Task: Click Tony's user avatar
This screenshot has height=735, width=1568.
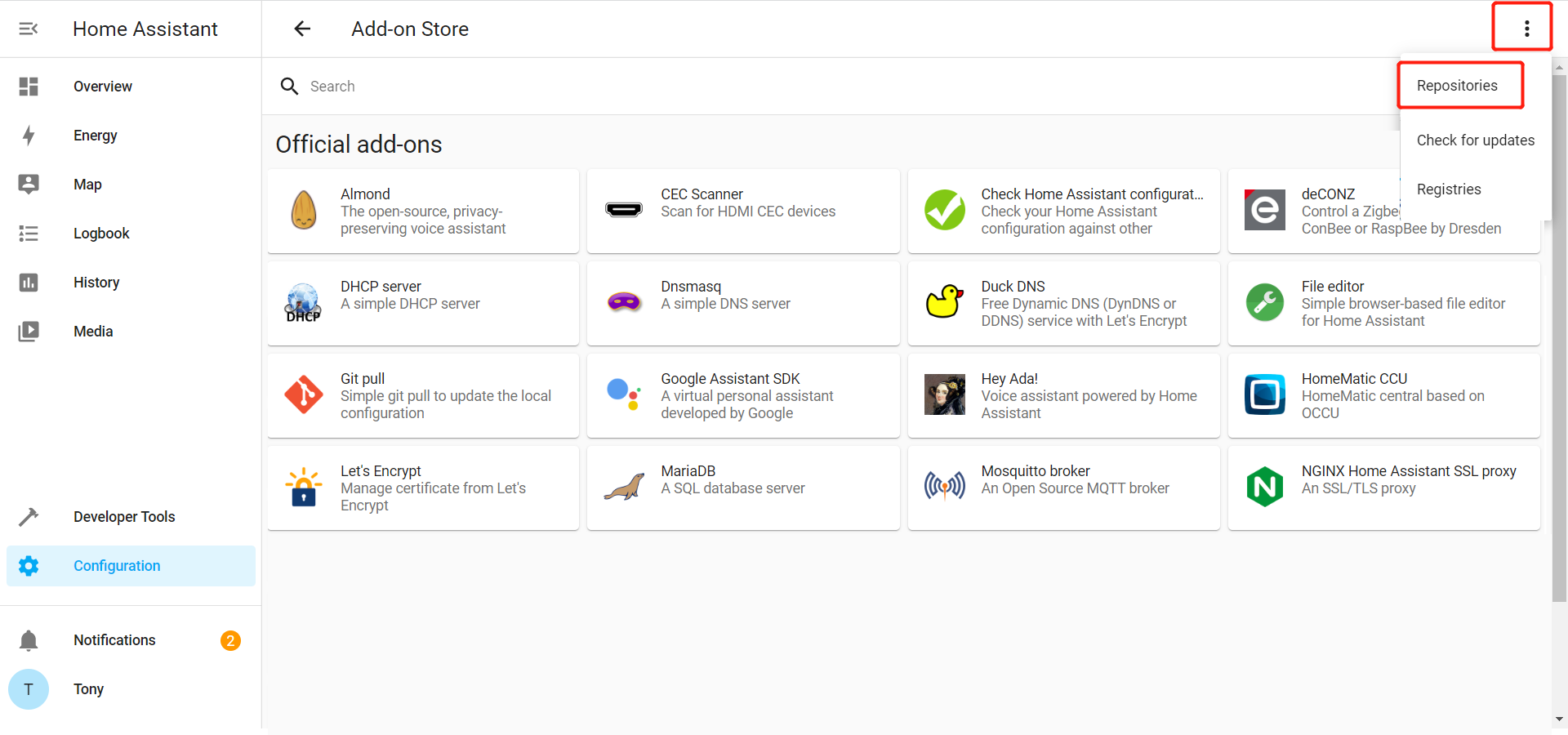Action: [x=29, y=689]
